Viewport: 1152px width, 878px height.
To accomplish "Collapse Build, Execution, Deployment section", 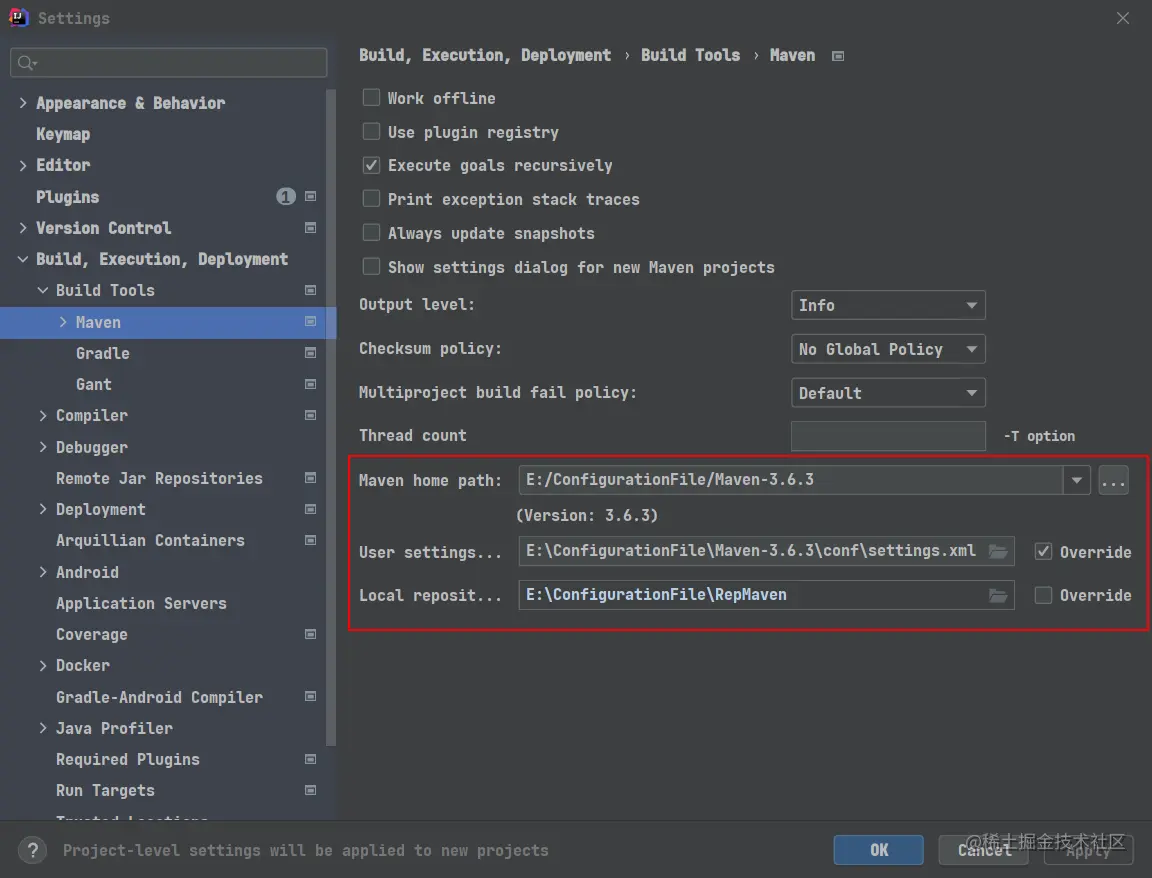I will pyautogui.click(x=23, y=259).
